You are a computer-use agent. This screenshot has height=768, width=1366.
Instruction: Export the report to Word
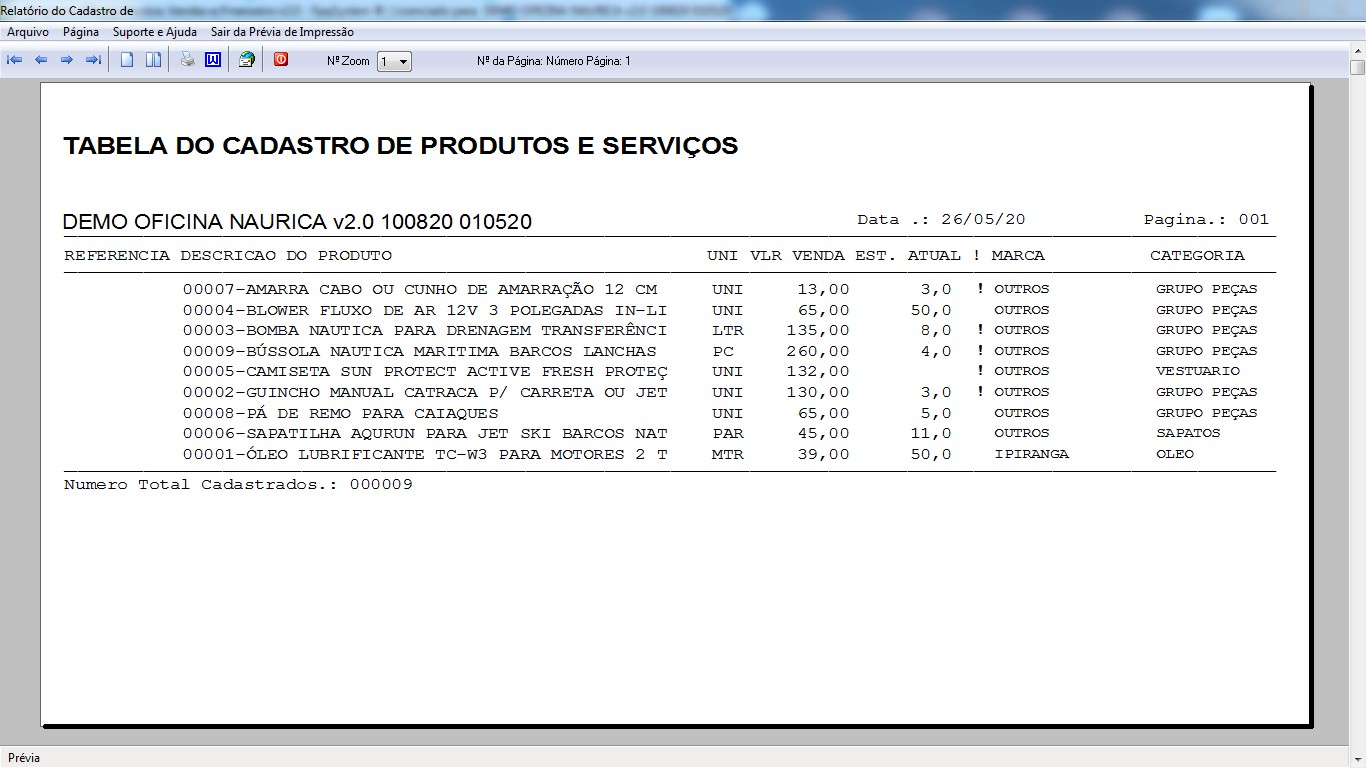click(x=213, y=60)
